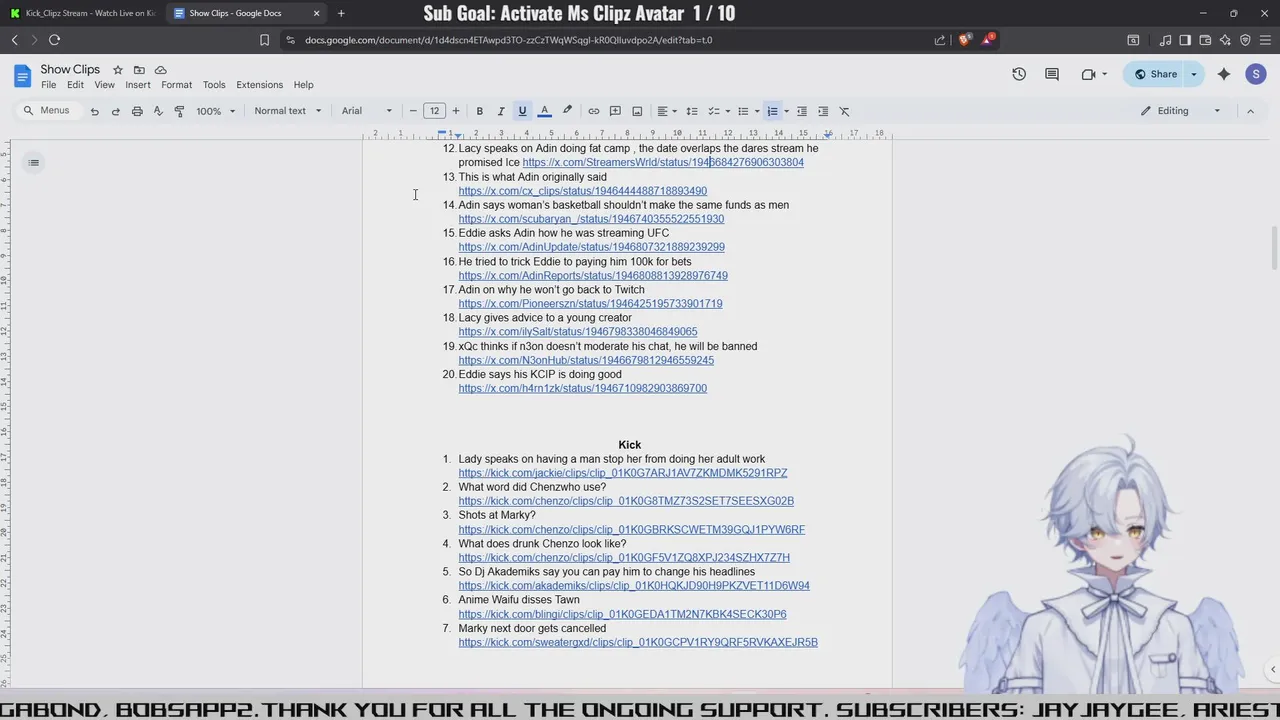
Task: Toggle bold formatting
Action: click(x=479, y=111)
